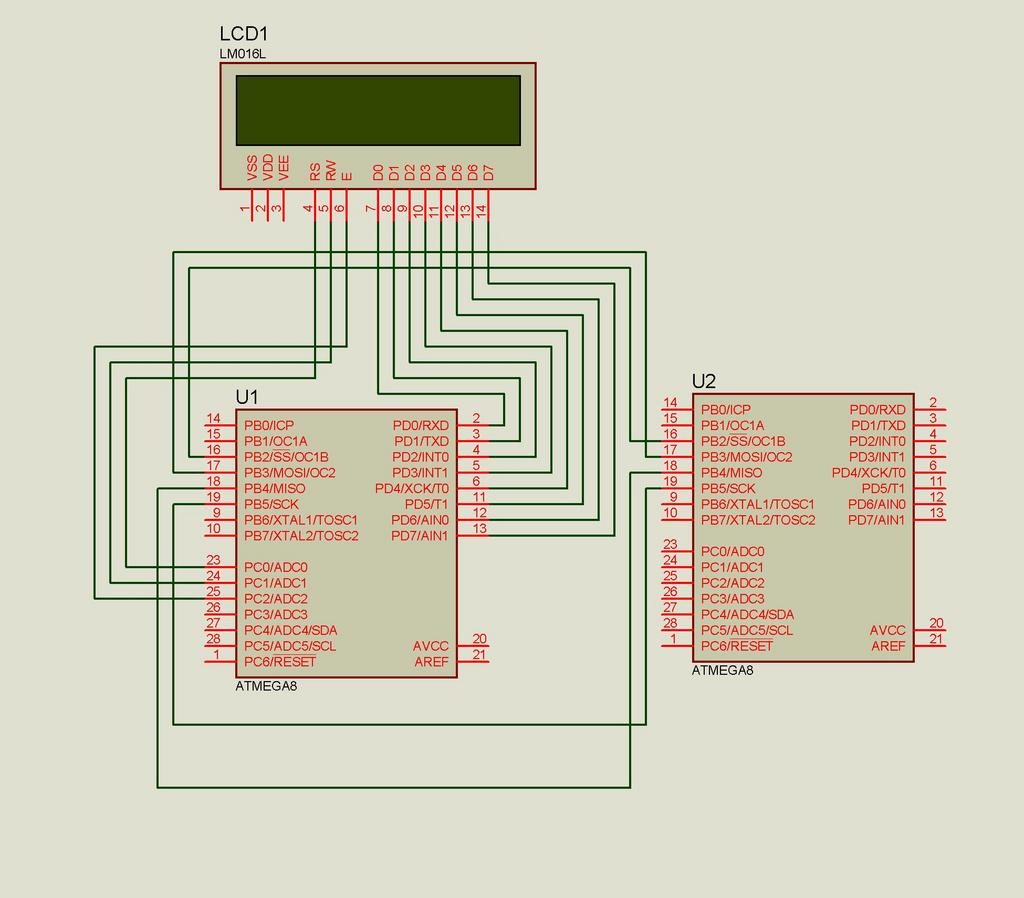Select the D0 pin label on LCD1

click(378, 172)
